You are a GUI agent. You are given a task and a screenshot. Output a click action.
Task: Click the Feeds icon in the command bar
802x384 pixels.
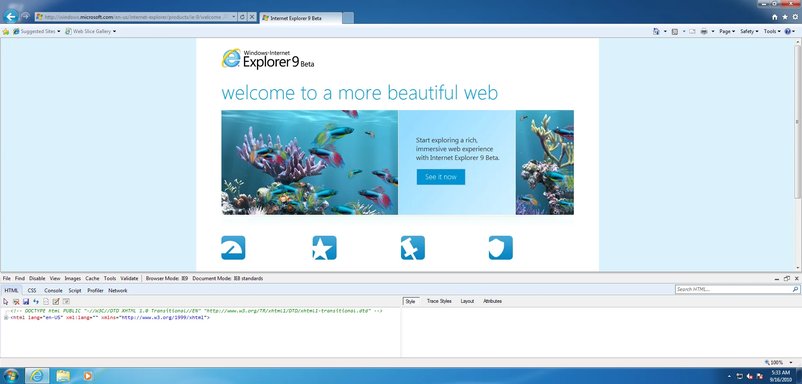point(675,31)
